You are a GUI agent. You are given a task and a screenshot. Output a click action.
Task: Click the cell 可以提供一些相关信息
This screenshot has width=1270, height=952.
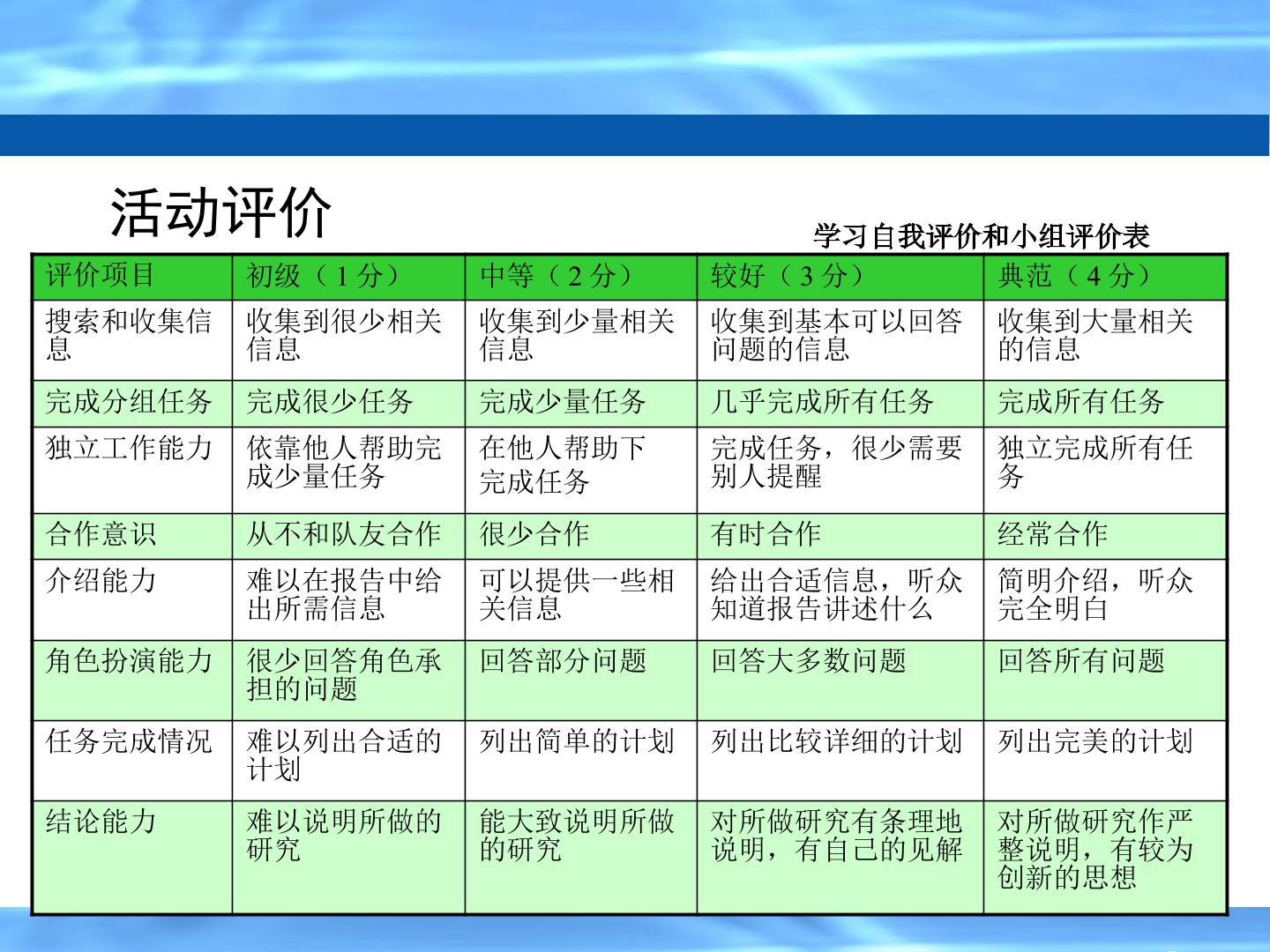point(581,599)
